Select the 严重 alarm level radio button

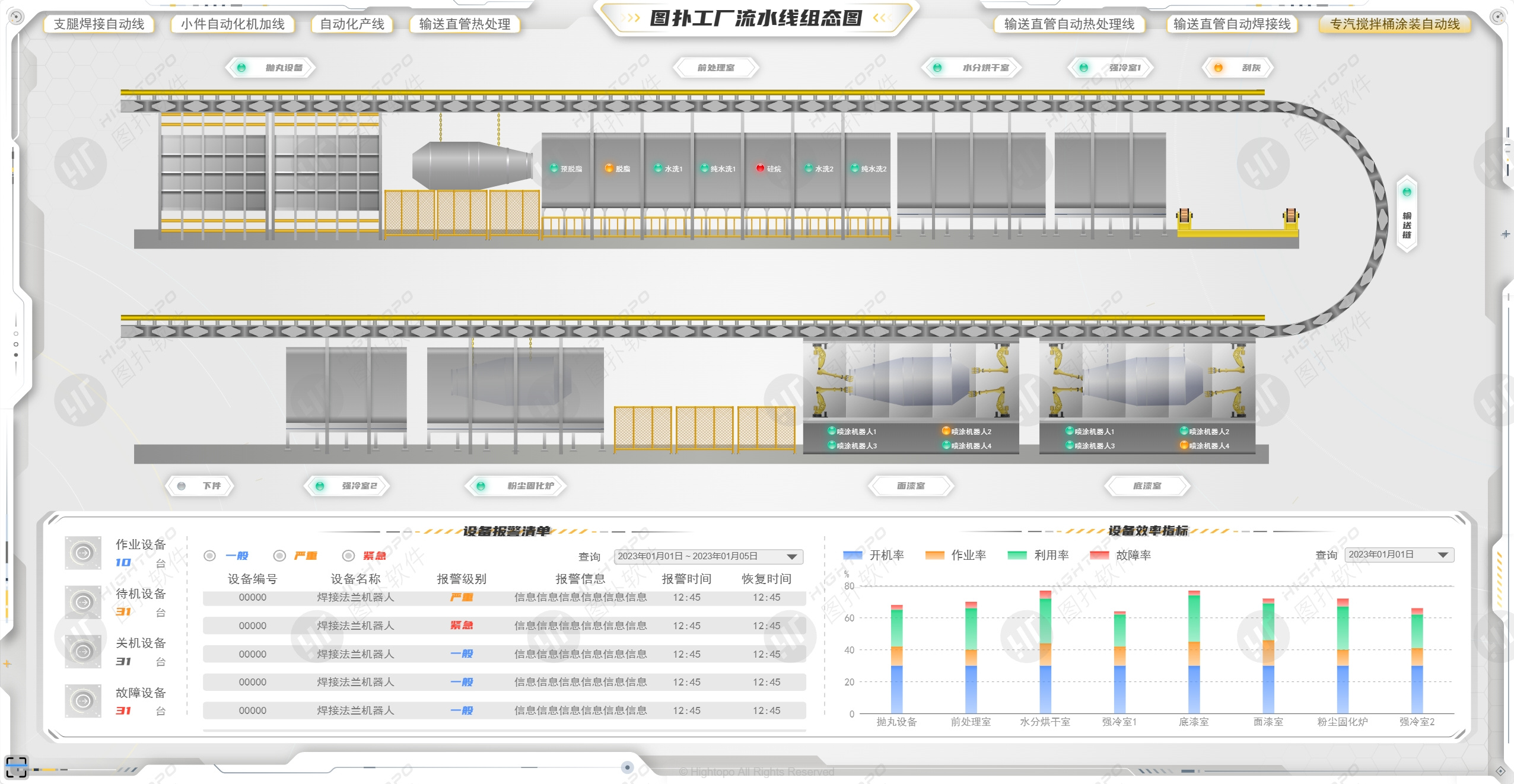pyautogui.click(x=278, y=556)
